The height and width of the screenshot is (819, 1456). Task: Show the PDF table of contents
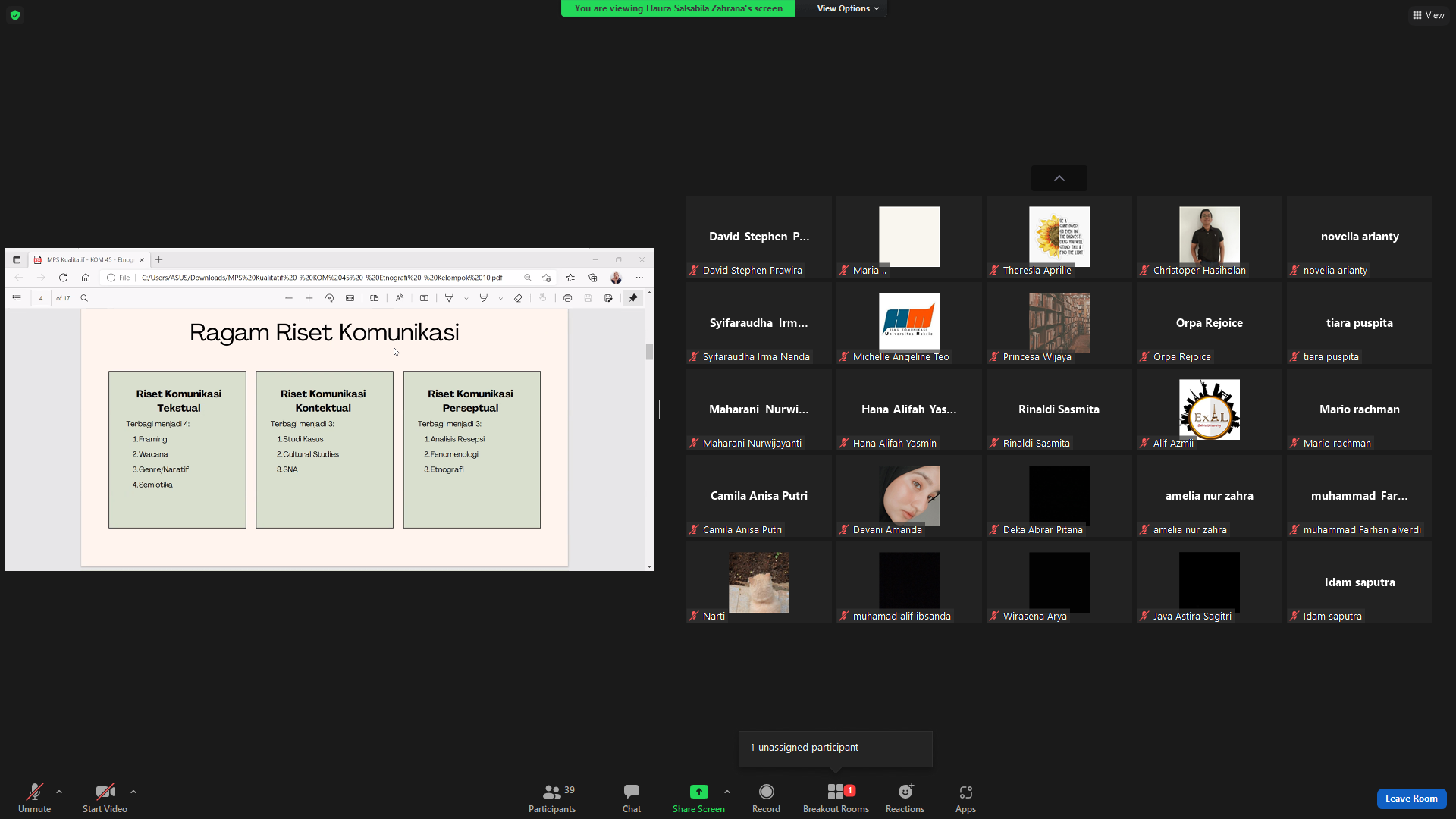(17, 298)
